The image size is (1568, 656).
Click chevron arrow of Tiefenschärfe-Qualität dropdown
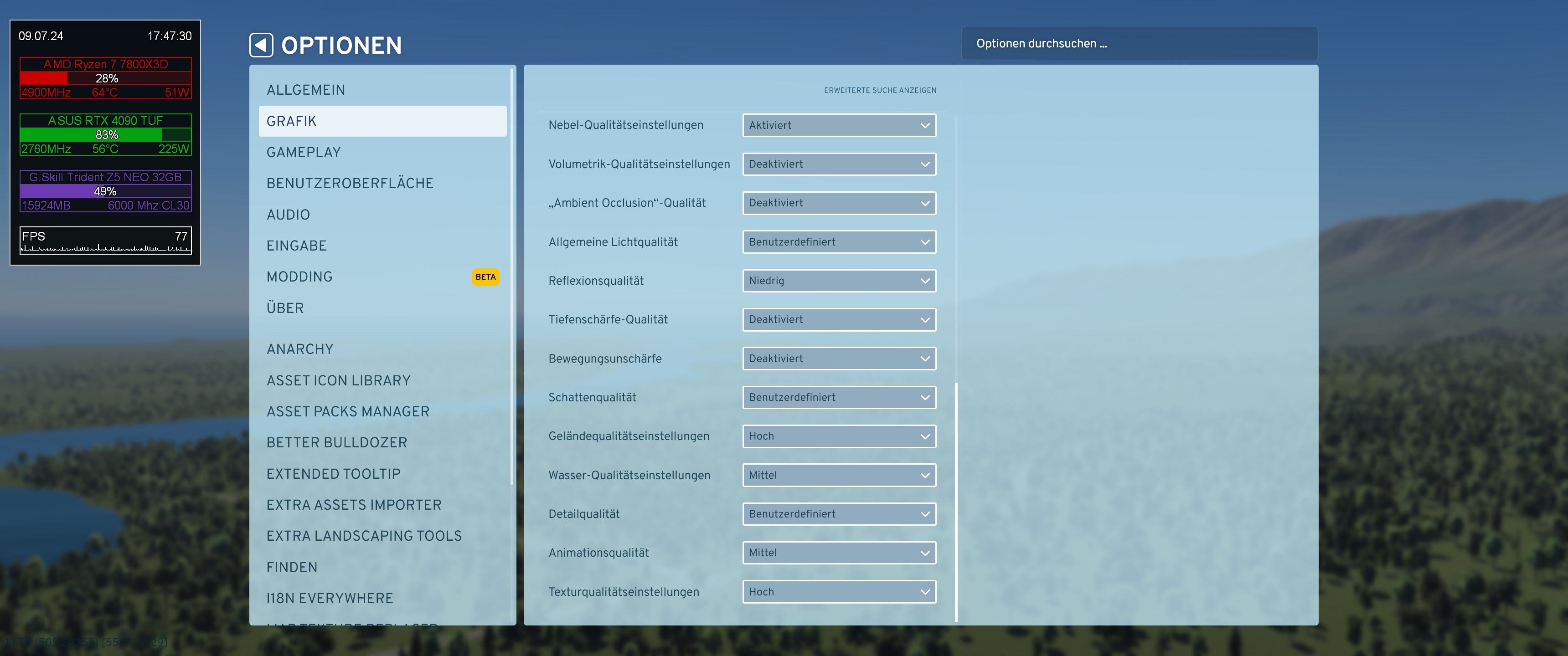[924, 320]
